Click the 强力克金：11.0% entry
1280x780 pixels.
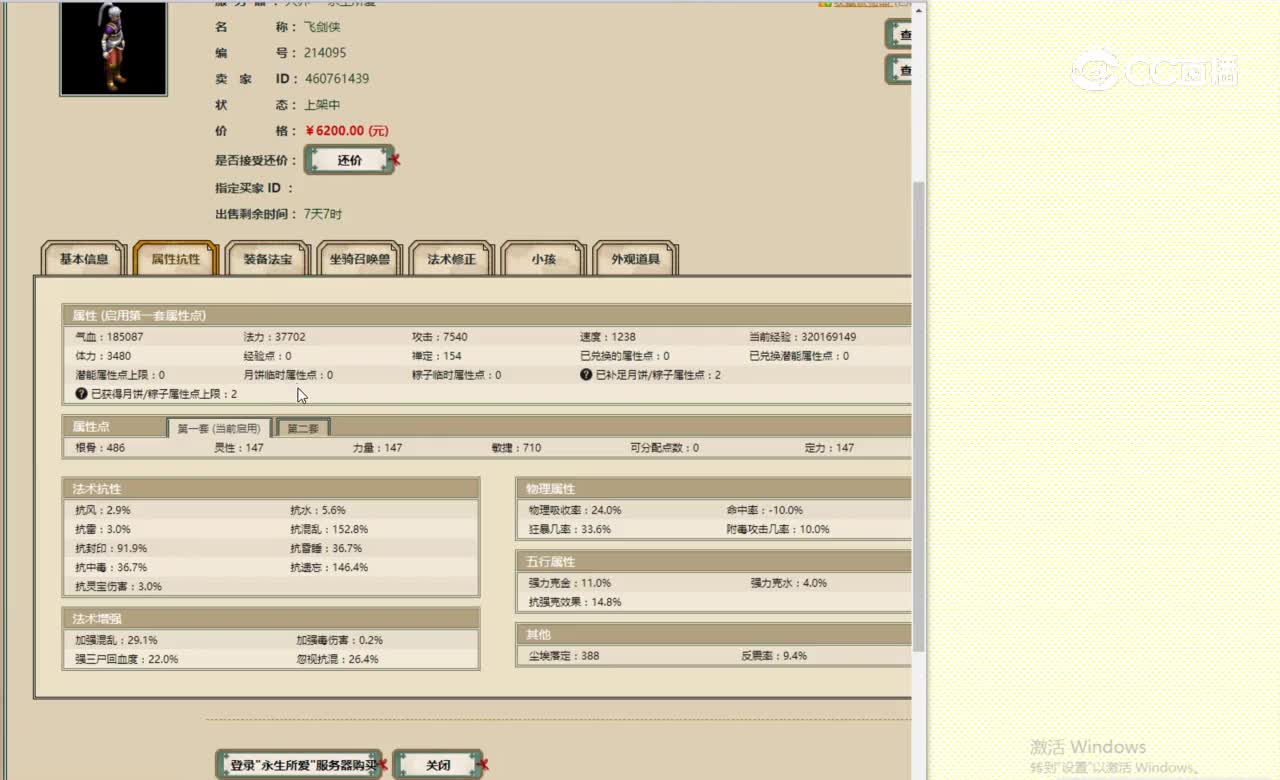[570, 583]
